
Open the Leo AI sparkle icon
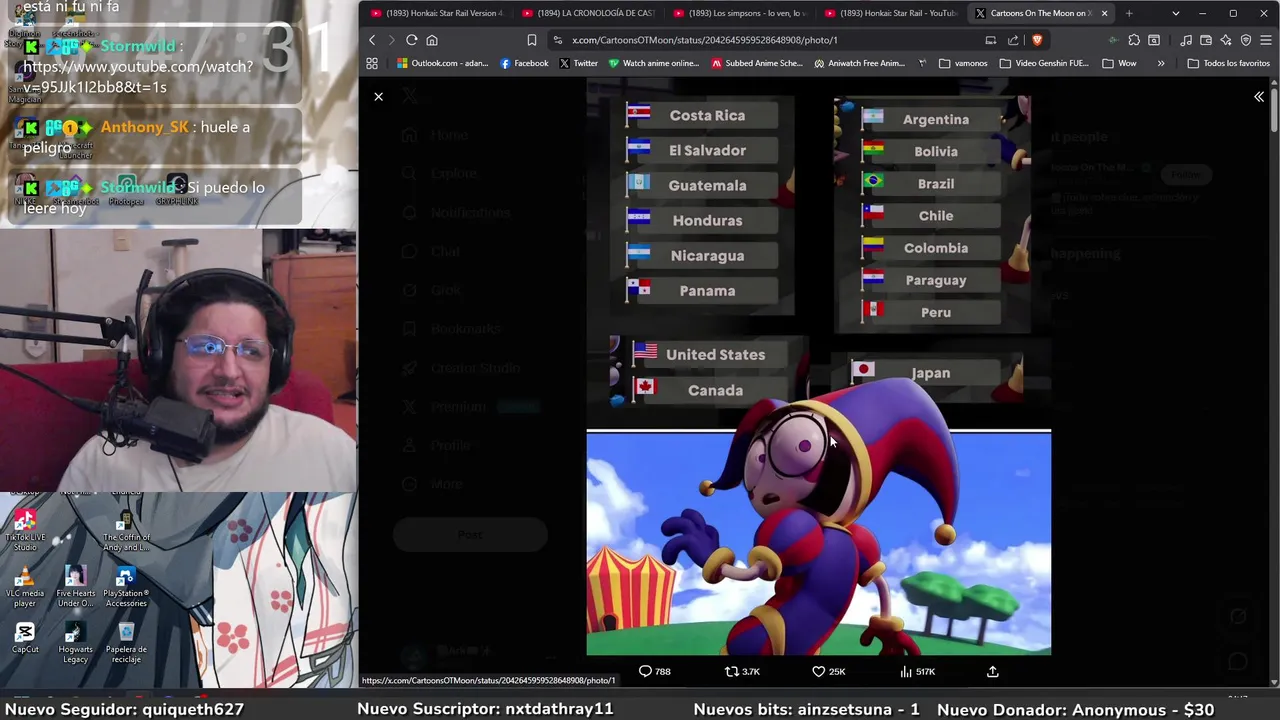coord(1226,40)
